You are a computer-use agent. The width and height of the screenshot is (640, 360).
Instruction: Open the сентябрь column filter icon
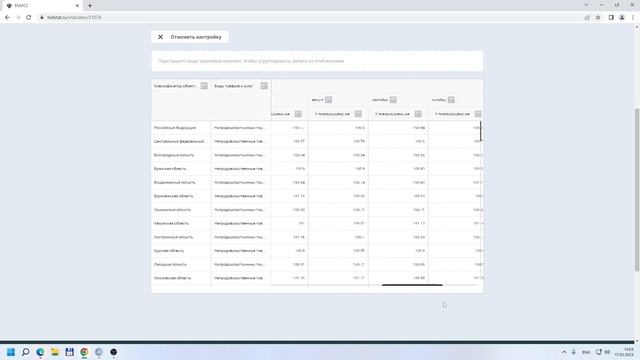click(393, 100)
